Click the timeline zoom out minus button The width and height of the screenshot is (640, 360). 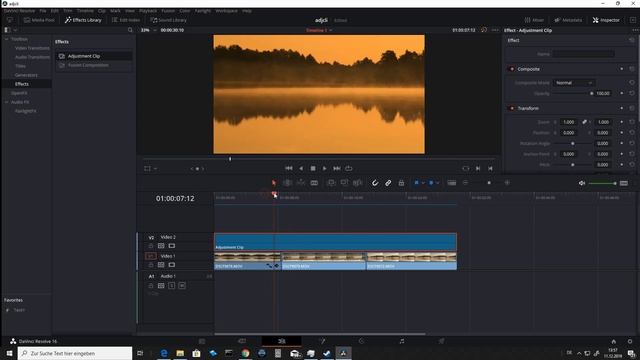click(465, 183)
